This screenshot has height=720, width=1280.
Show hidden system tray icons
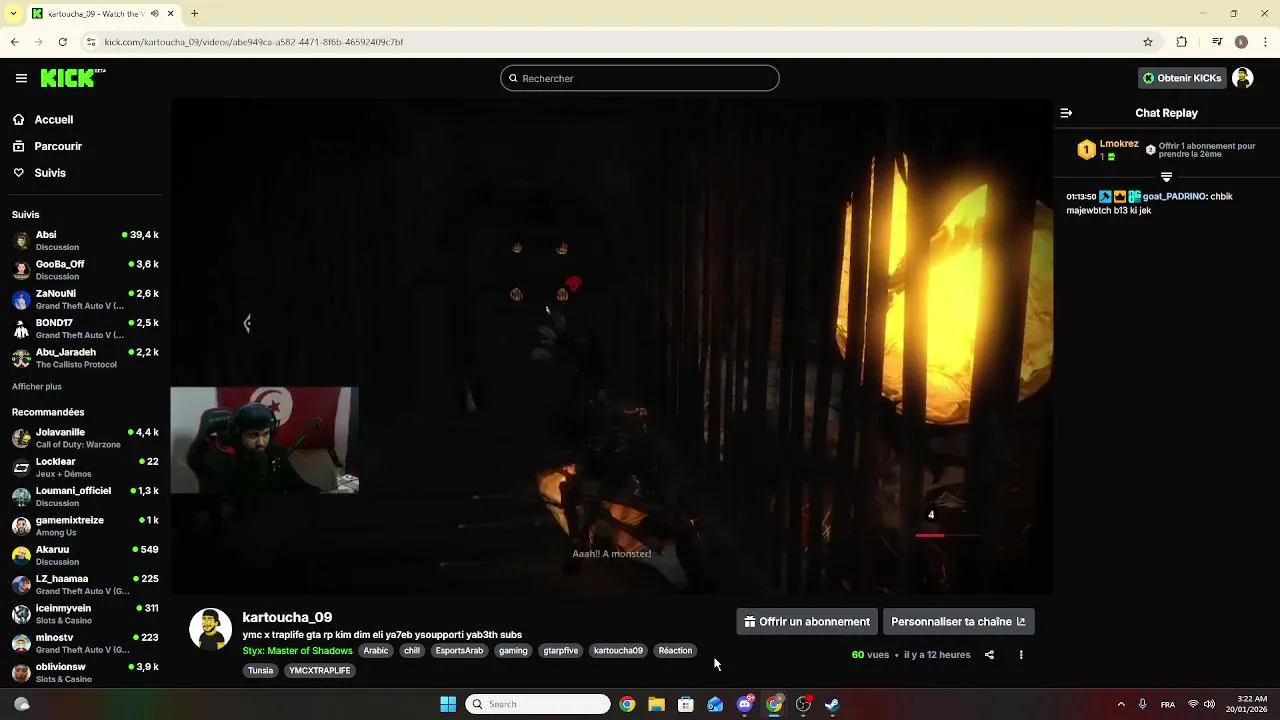pos(1121,704)
